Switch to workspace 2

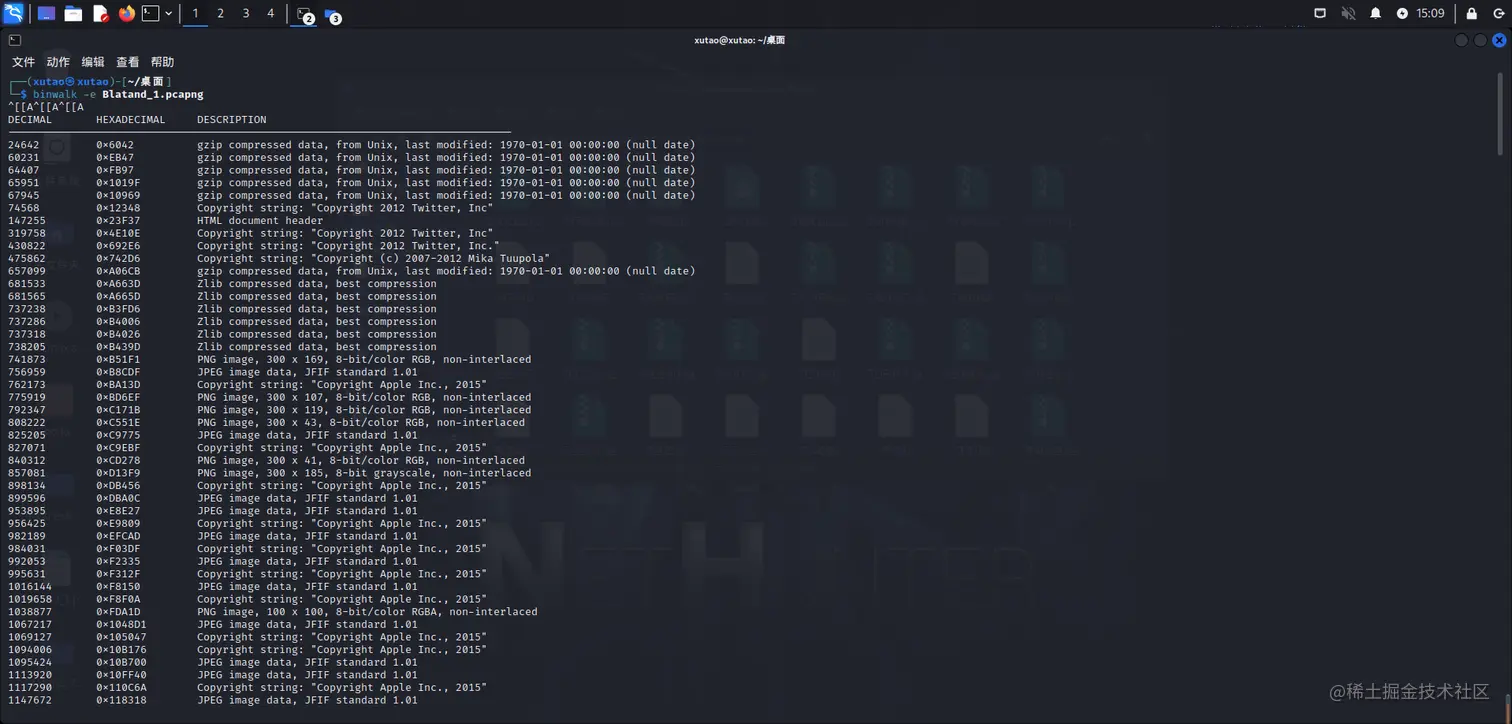220,13
